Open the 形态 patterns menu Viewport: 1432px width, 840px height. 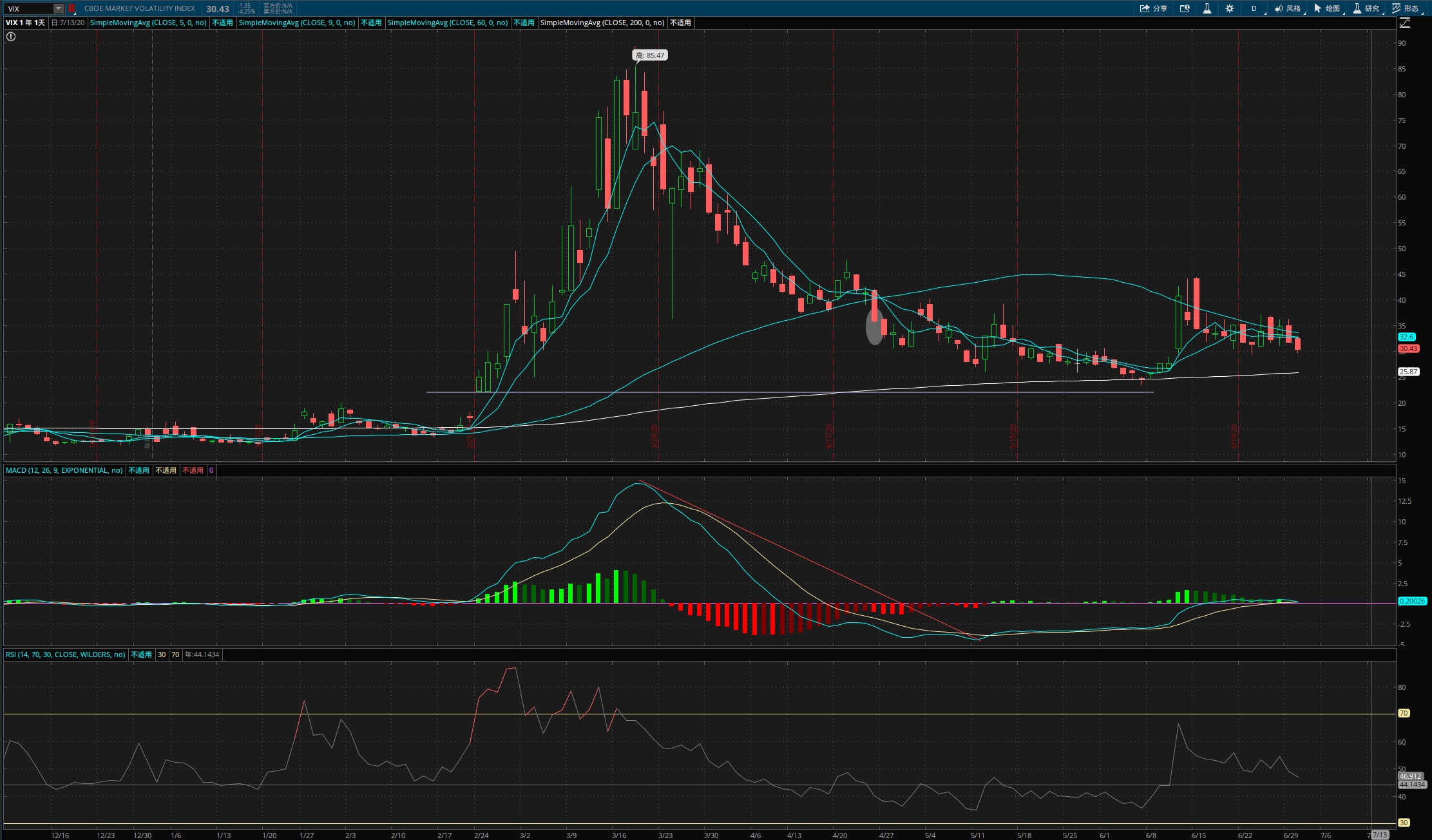1406,8
